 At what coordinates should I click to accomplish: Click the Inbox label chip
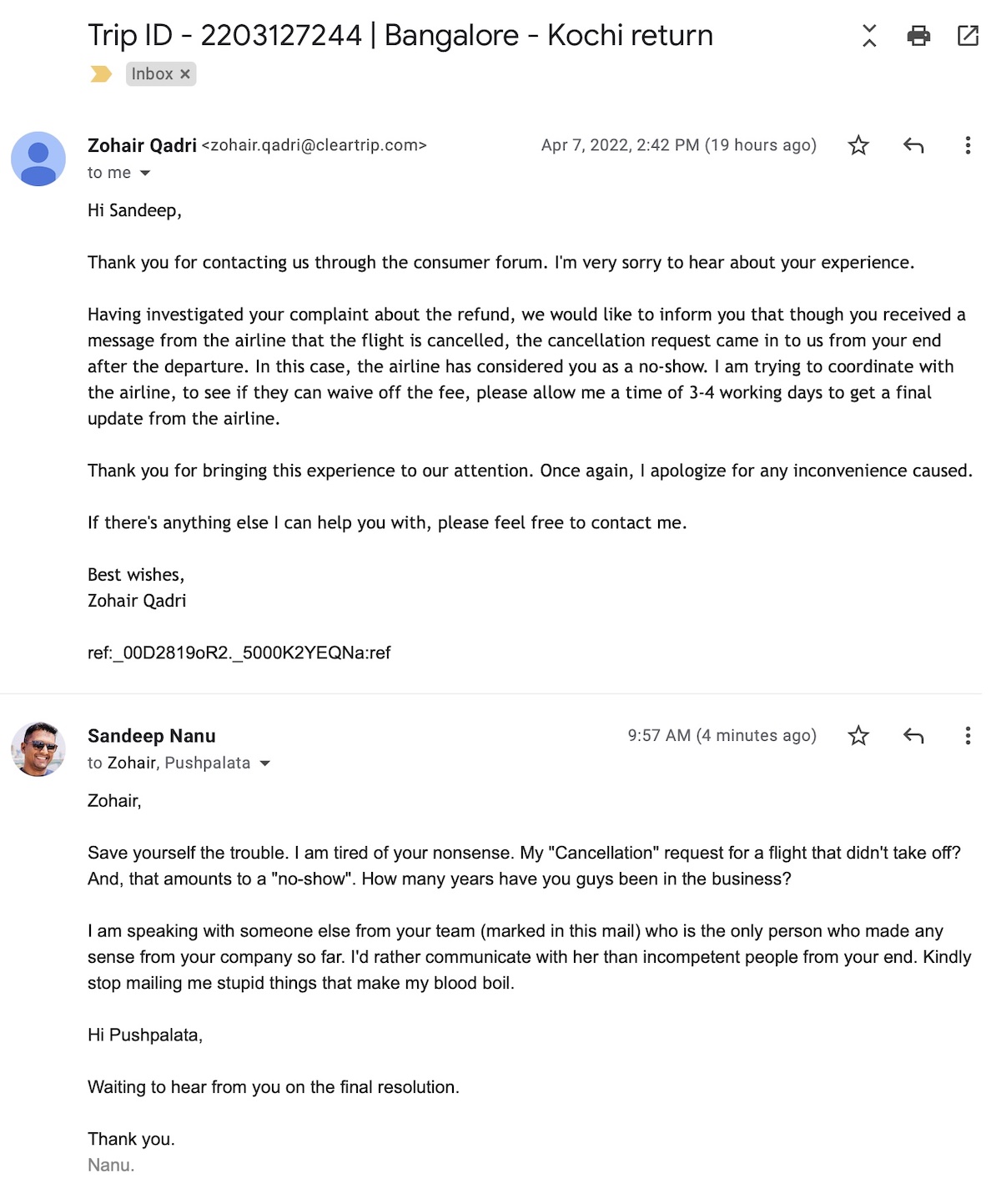tap(152, 74)
